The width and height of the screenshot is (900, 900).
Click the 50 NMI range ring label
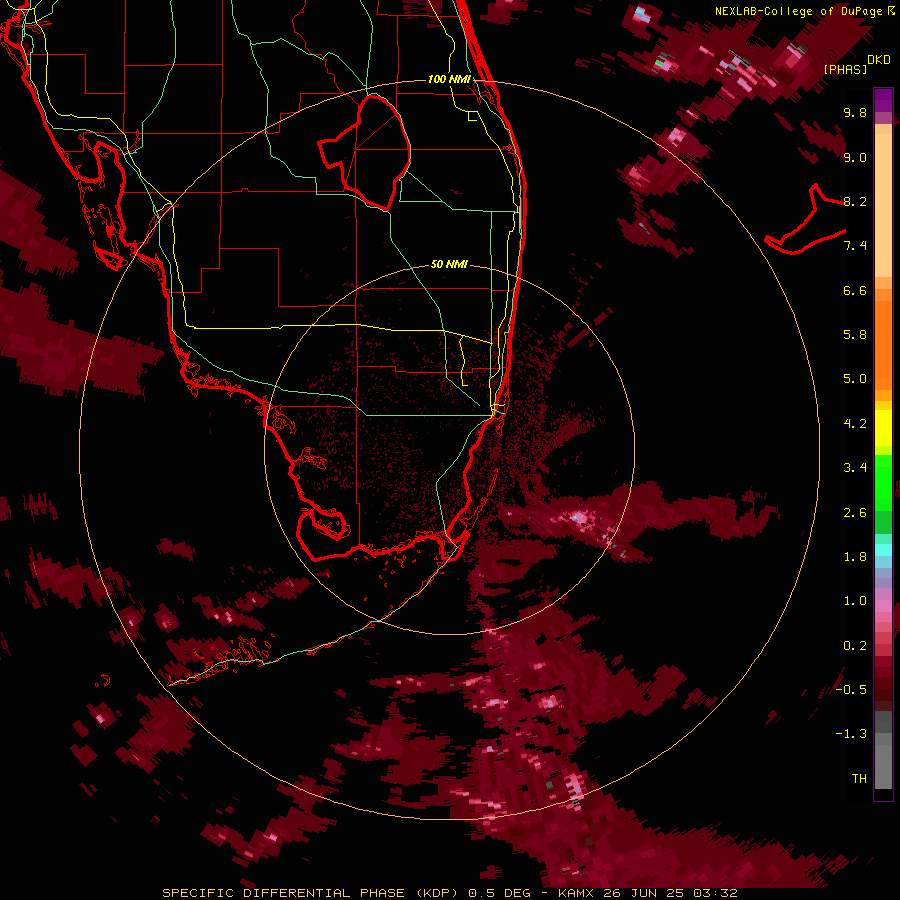click(x=449, y=264)
